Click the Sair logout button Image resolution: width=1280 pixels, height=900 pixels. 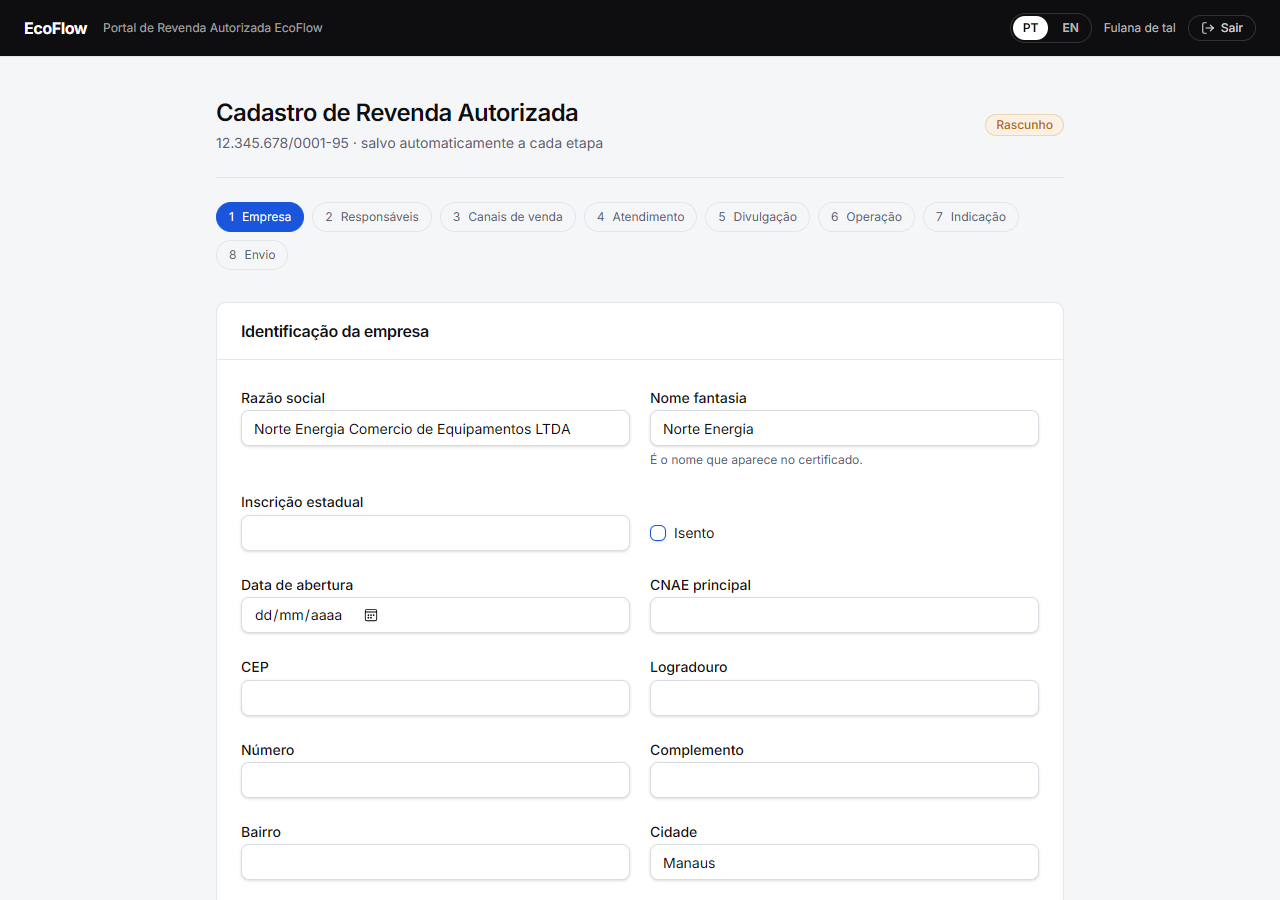pos(1222,28)
